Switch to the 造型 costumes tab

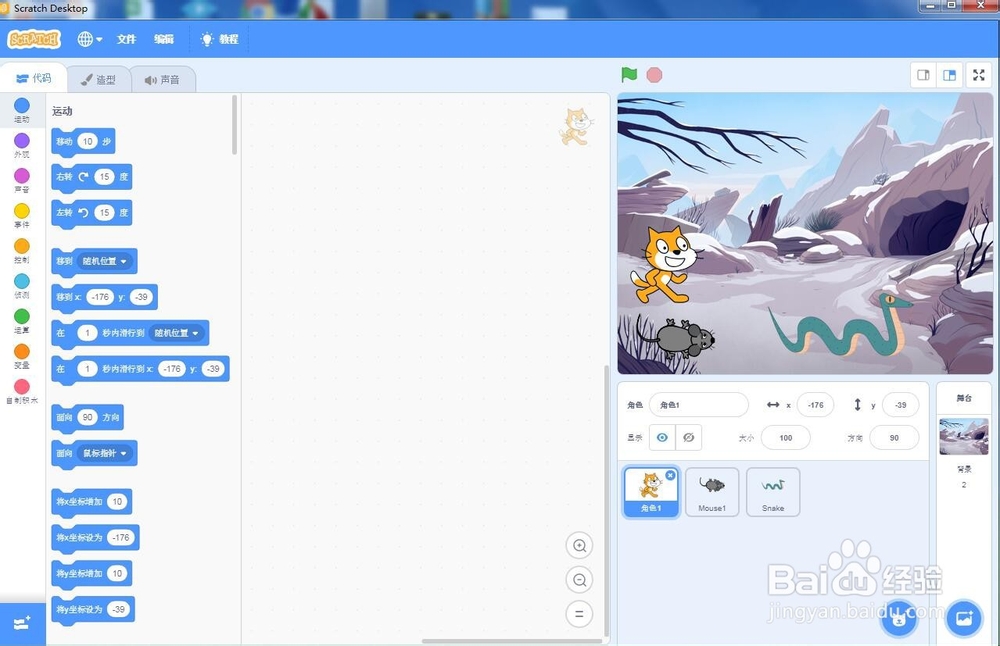click(x=99, y=80)
